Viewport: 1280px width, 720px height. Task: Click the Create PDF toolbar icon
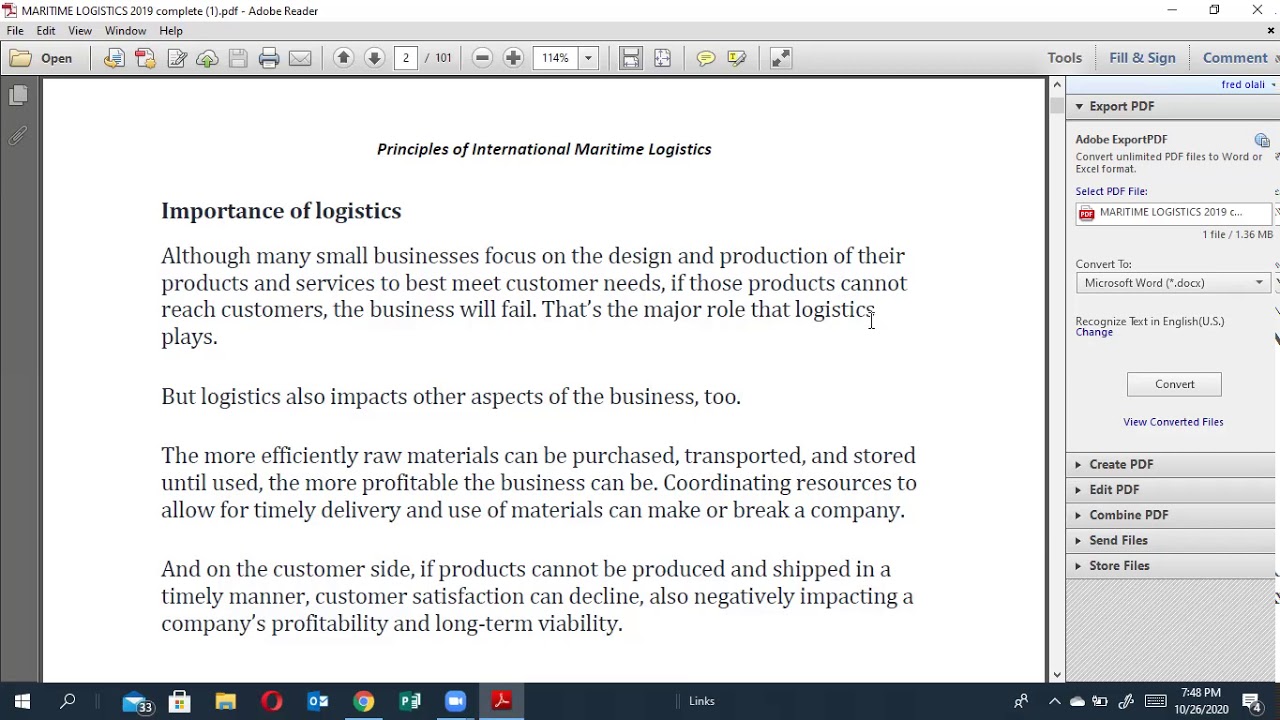click(145, 58)
